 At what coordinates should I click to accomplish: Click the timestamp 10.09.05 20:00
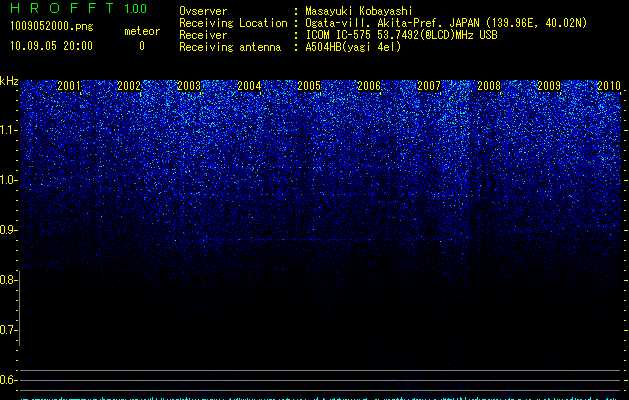coord(51,46)
